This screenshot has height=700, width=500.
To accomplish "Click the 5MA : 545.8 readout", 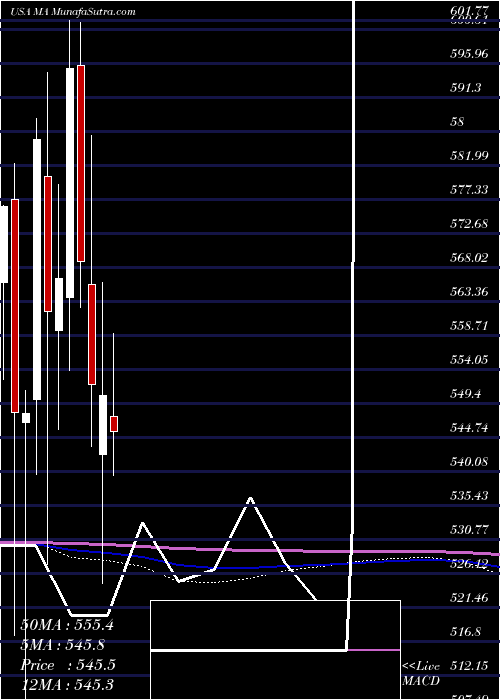I will coord(65,645).
